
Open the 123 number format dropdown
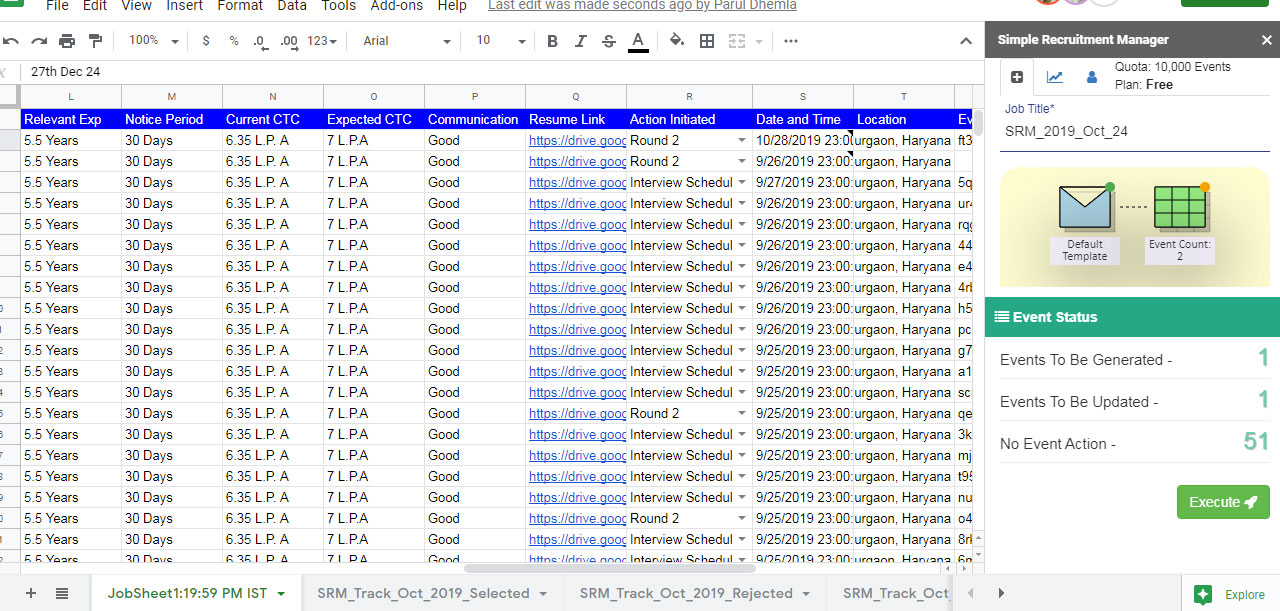point(322,41)
